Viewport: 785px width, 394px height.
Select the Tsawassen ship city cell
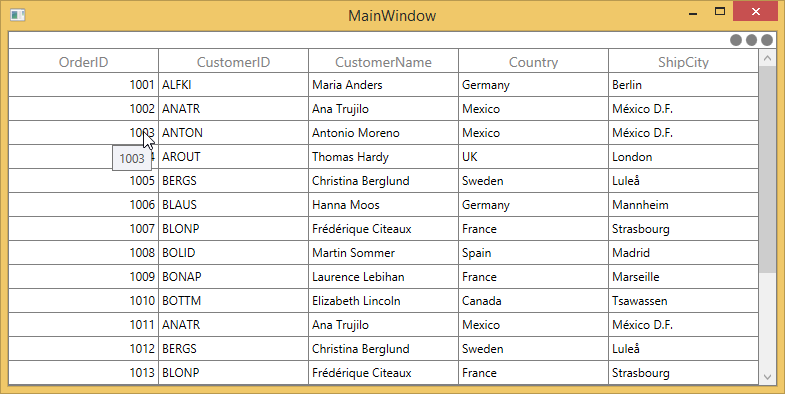[683, 301]
